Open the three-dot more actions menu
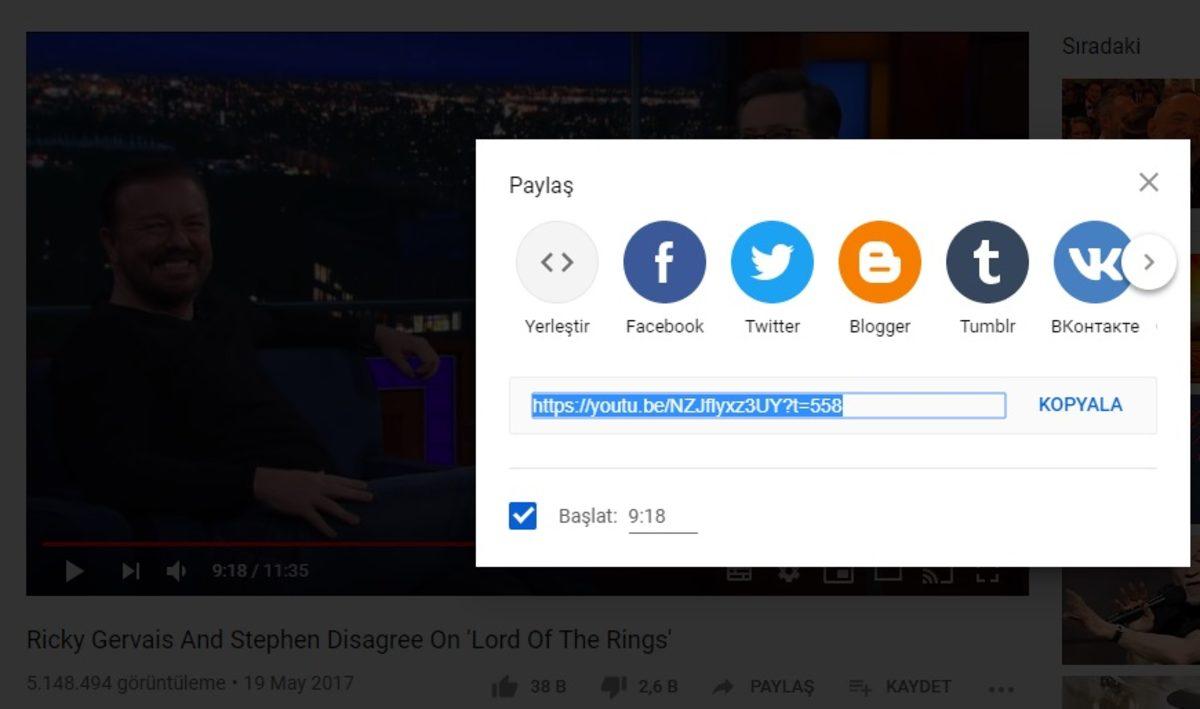1200x709 pixels. pyautogui.click(x=1000, y=687)
